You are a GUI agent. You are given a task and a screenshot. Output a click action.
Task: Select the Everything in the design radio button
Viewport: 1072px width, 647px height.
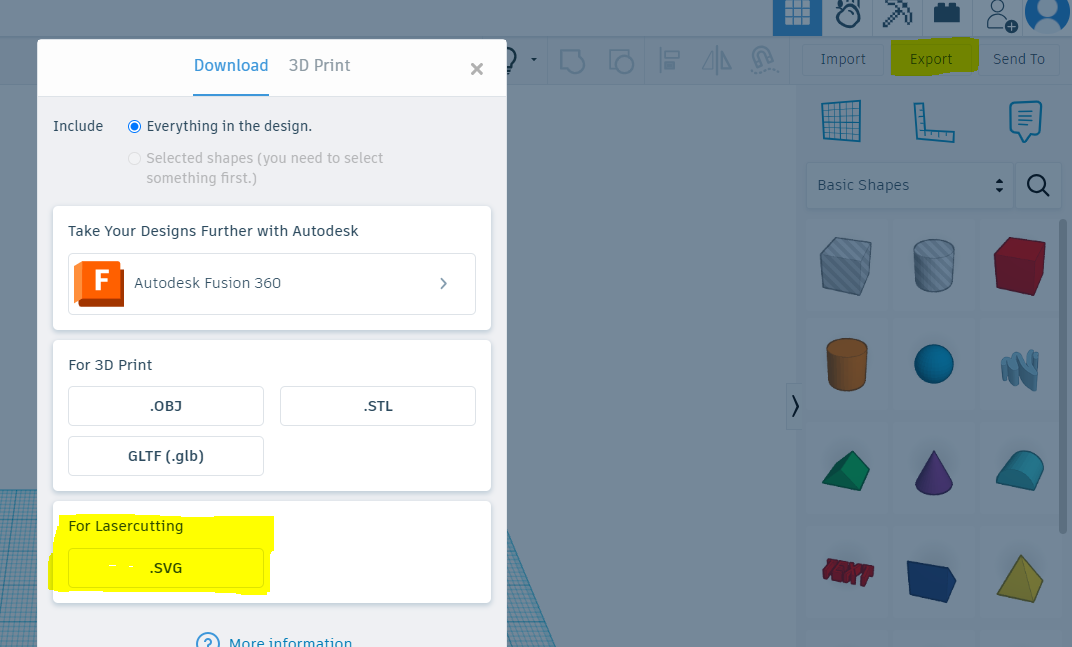[x=134, y=126]
